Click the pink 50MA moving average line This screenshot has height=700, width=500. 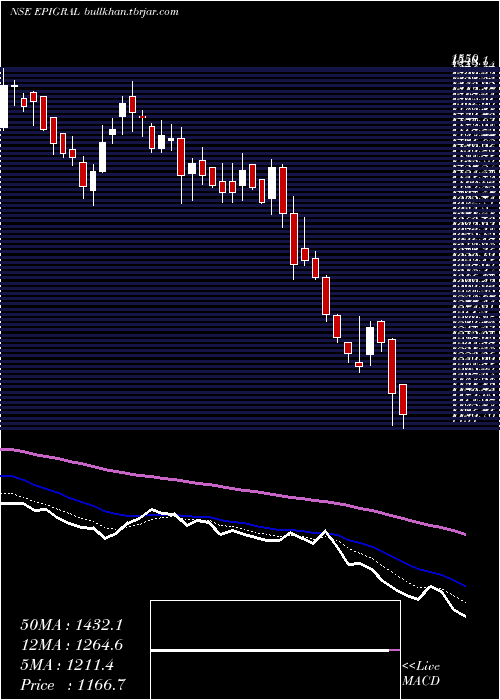pos(232,488)
